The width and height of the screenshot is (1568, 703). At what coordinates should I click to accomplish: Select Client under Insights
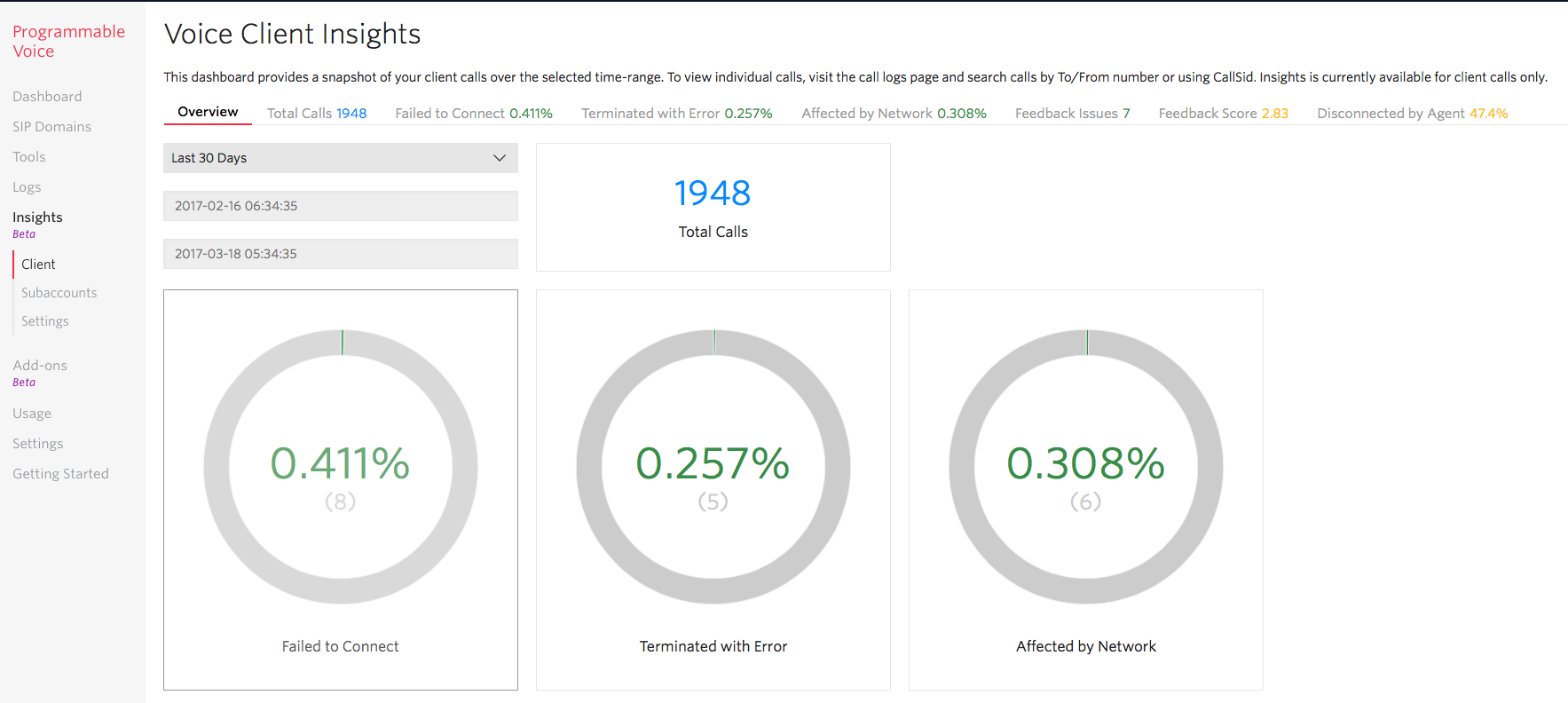coord(38,264)
